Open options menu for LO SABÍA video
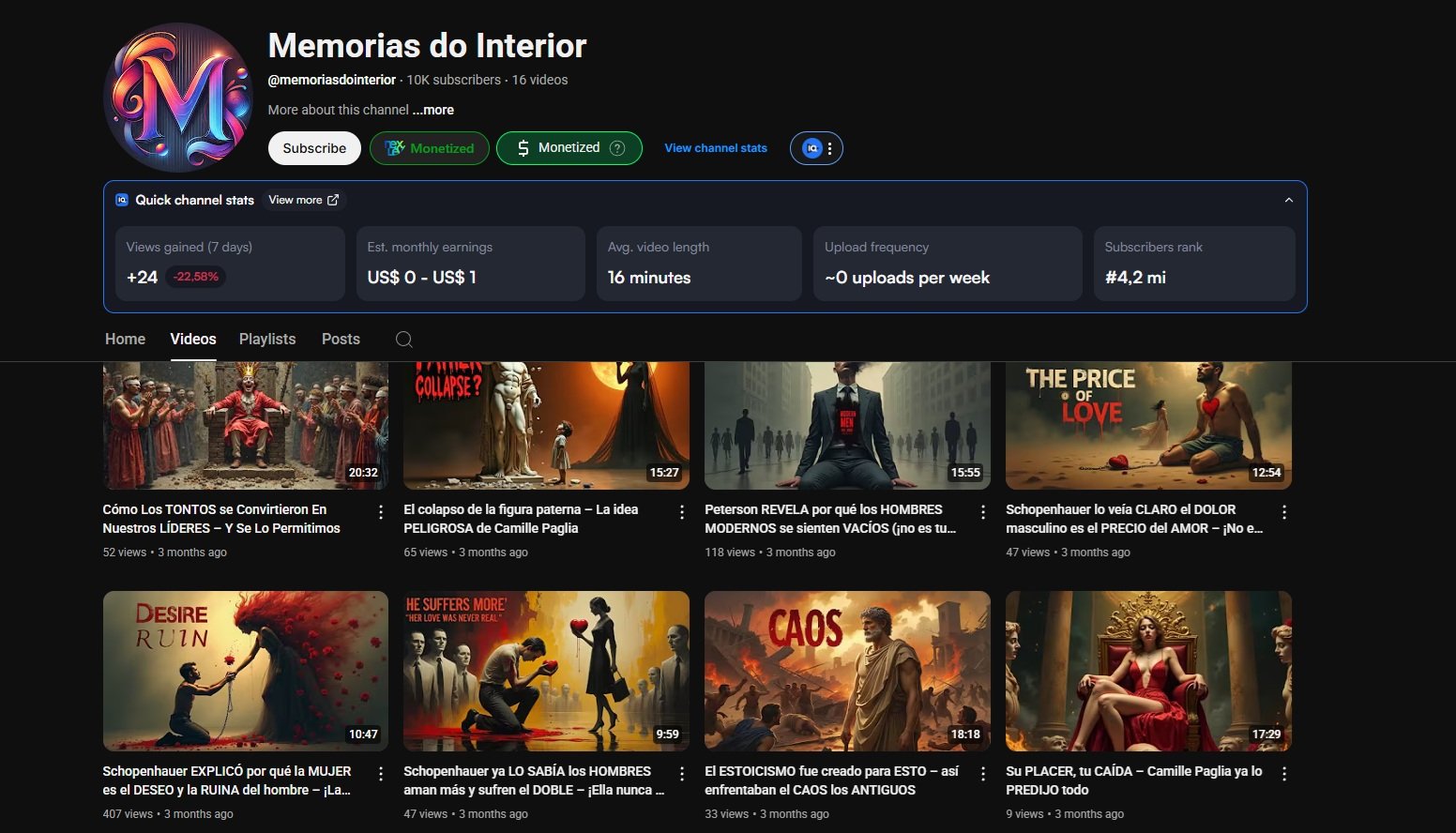The width and height of the screenshot is (1456, 833). coord(682,774)
